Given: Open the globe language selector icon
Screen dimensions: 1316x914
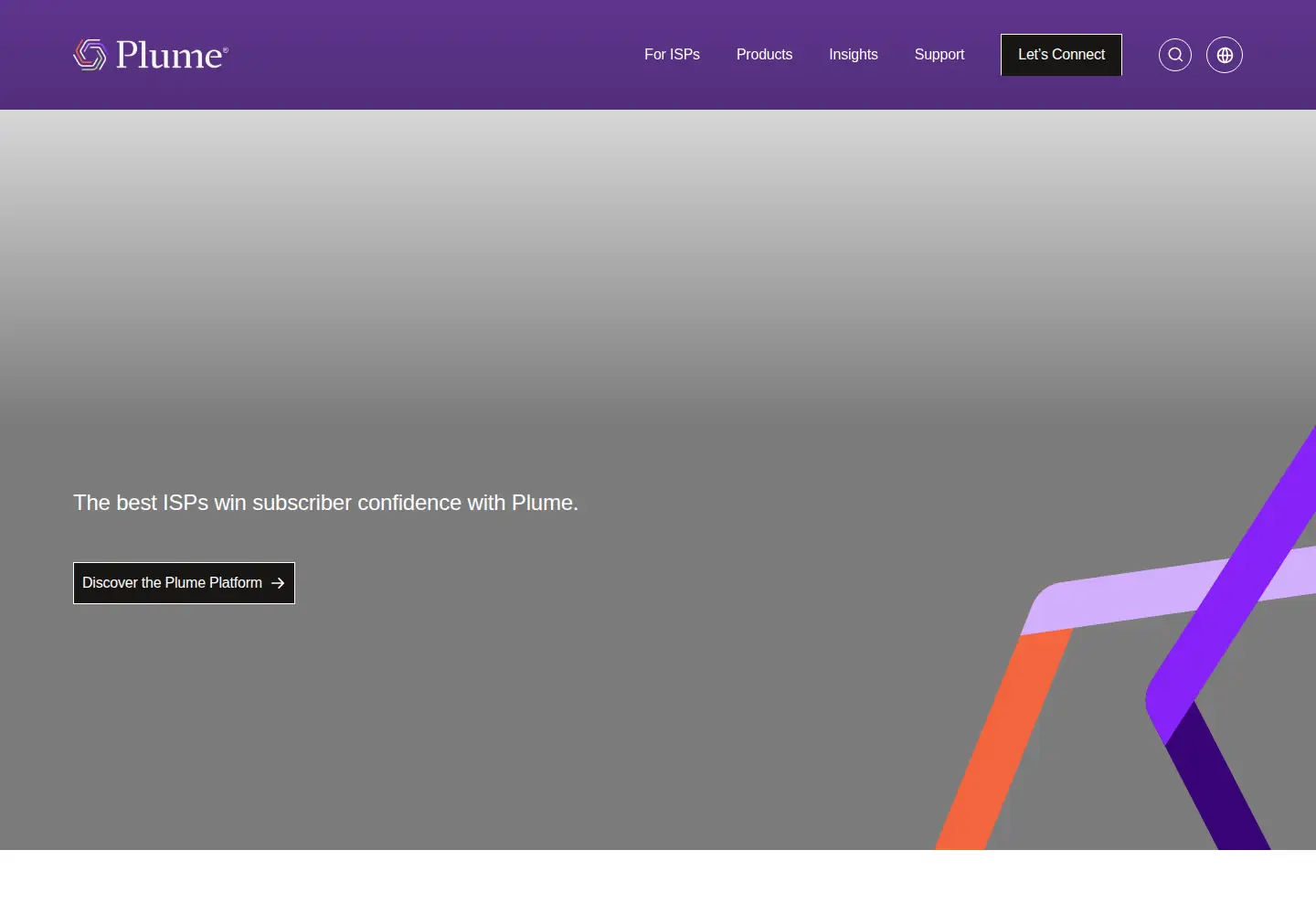Looking at the screenshot, I should 1225,55.
